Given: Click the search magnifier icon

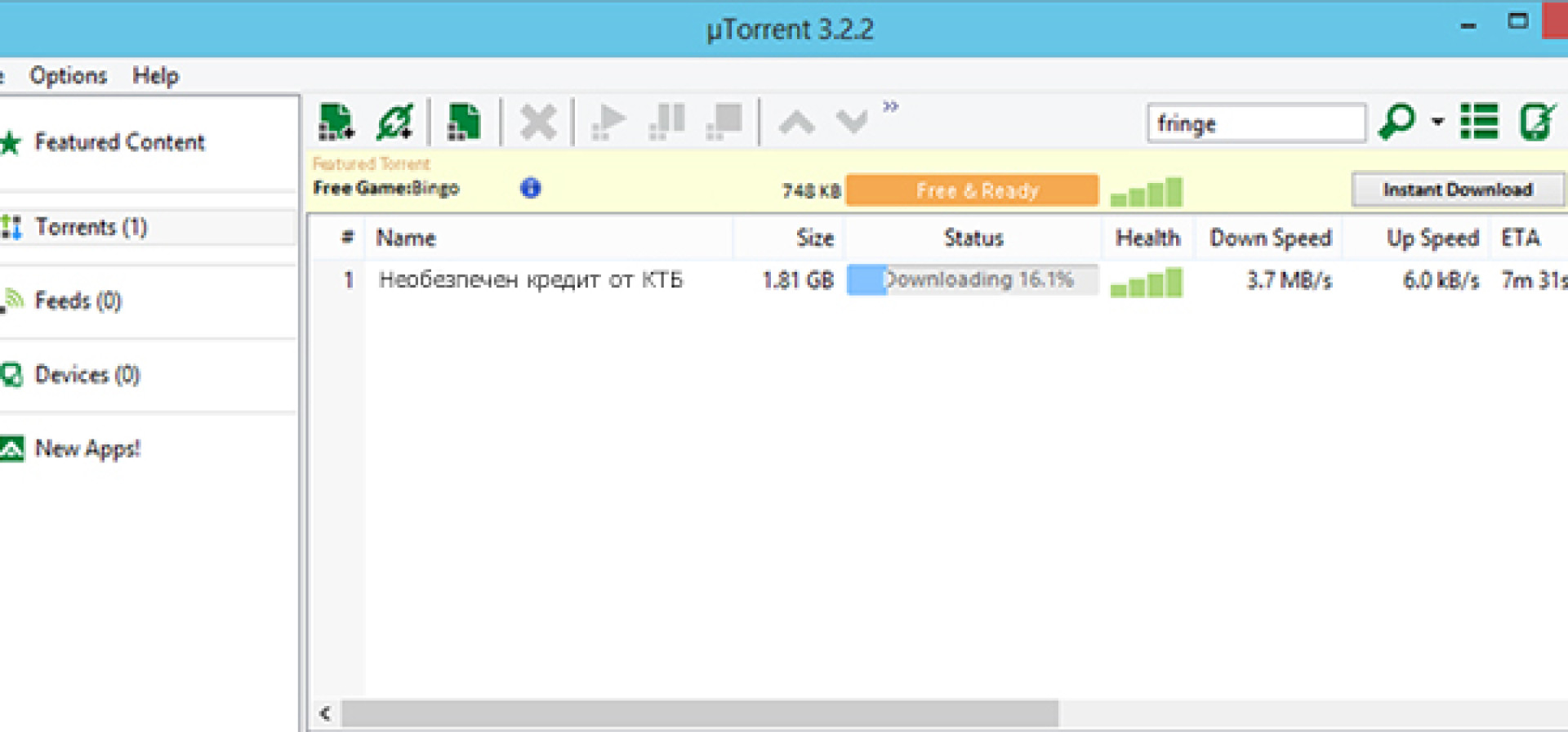Looking at the screenshot, I should [x=1396, y=123].
